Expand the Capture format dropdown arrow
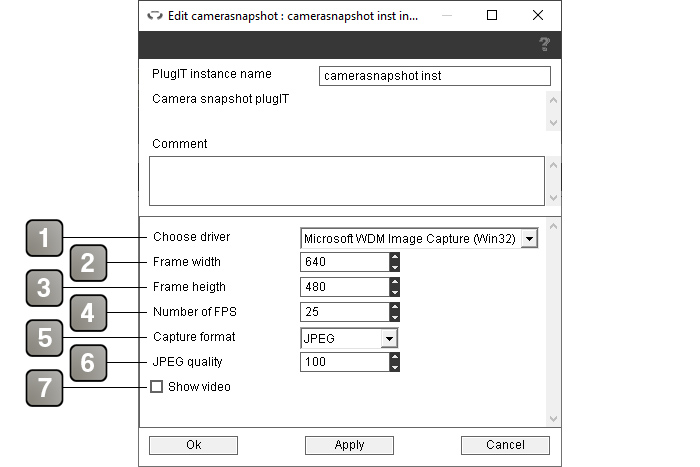 click(389, 338)
